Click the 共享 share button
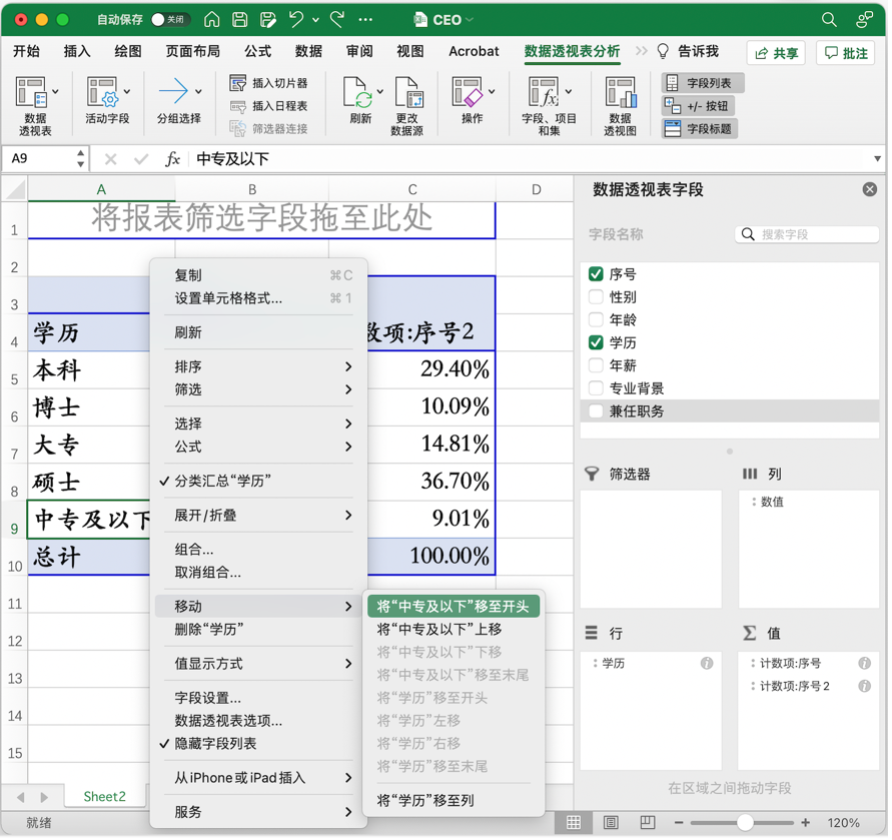Image resolution: width=892 pixels, height=840 pixels. click(x=776, y=54)
